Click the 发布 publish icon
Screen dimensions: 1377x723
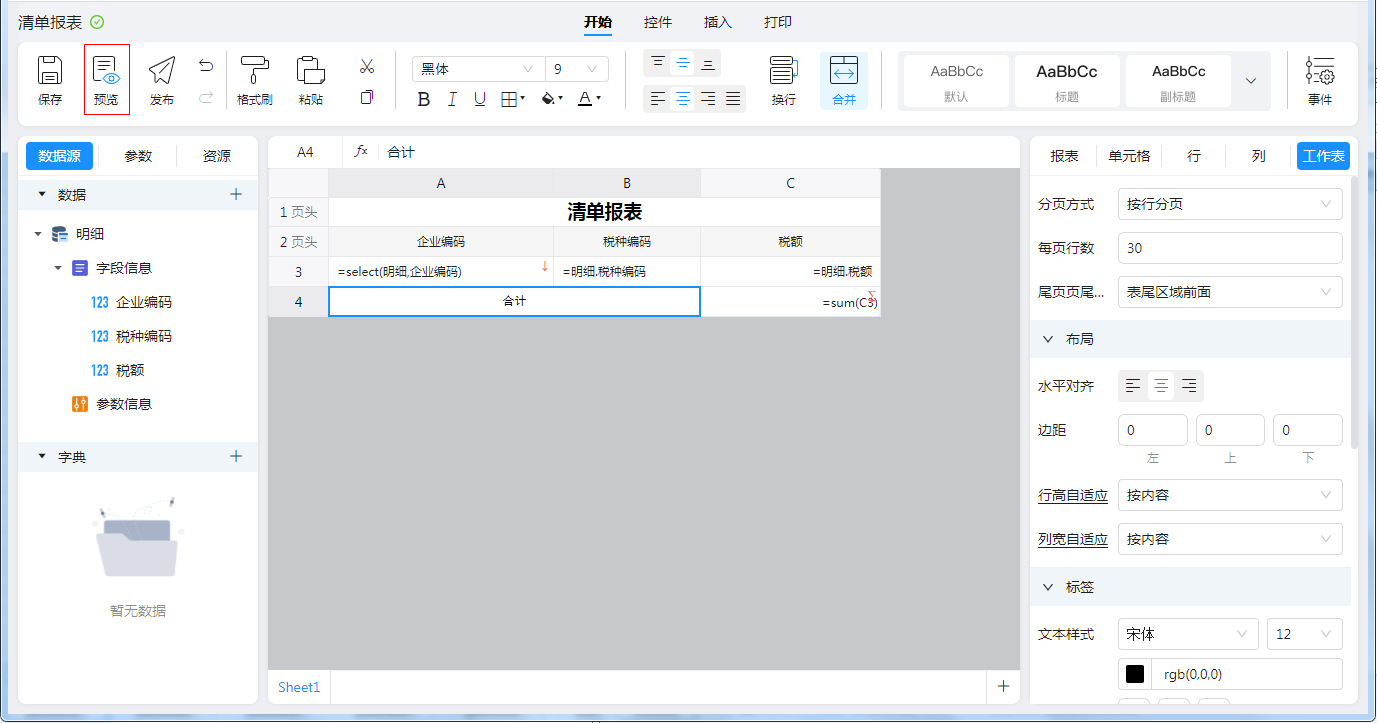(161, 79)
